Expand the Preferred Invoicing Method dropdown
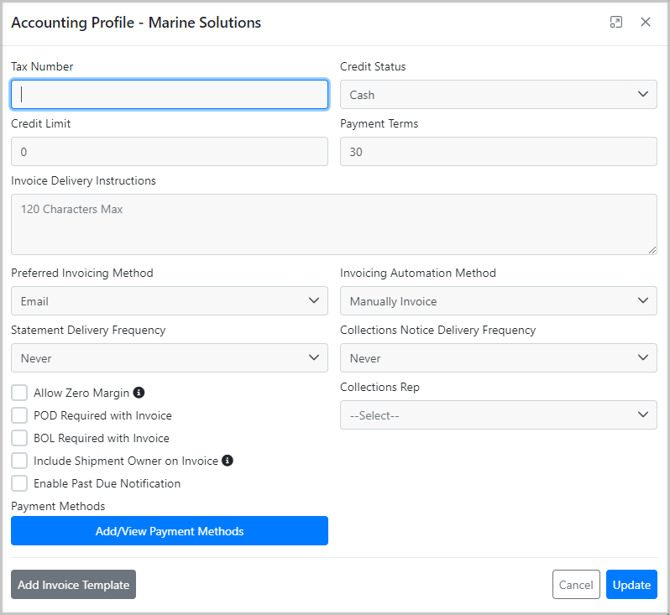The height and width of the screenshot is (615, 670). [169, 301]
